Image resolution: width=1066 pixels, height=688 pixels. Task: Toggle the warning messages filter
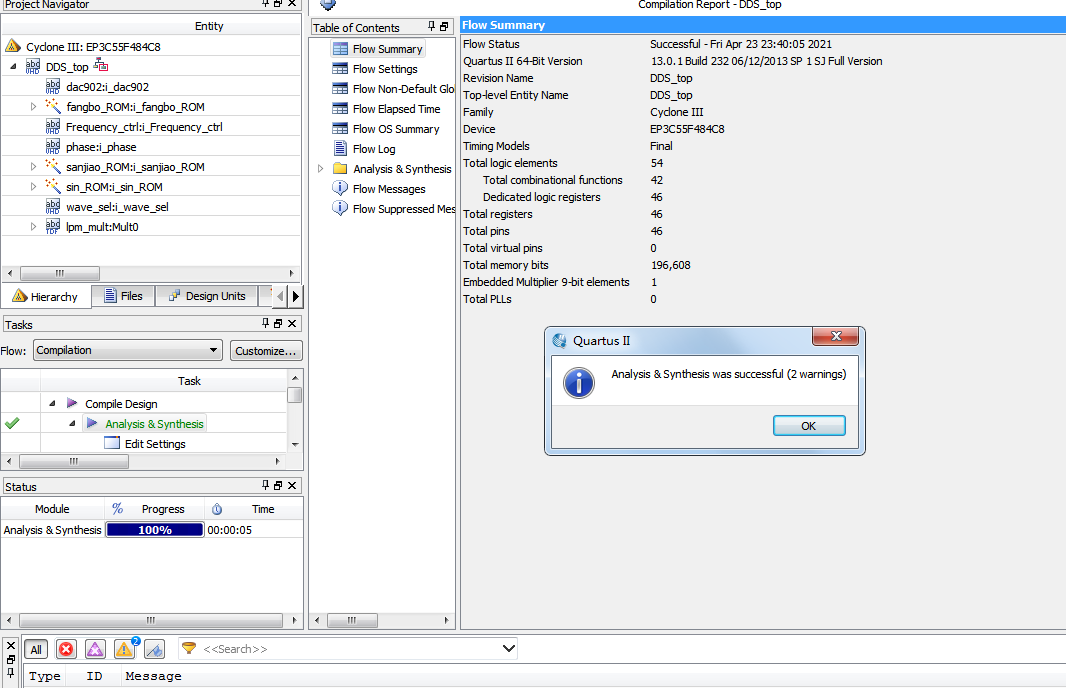(x=125, y=649)
